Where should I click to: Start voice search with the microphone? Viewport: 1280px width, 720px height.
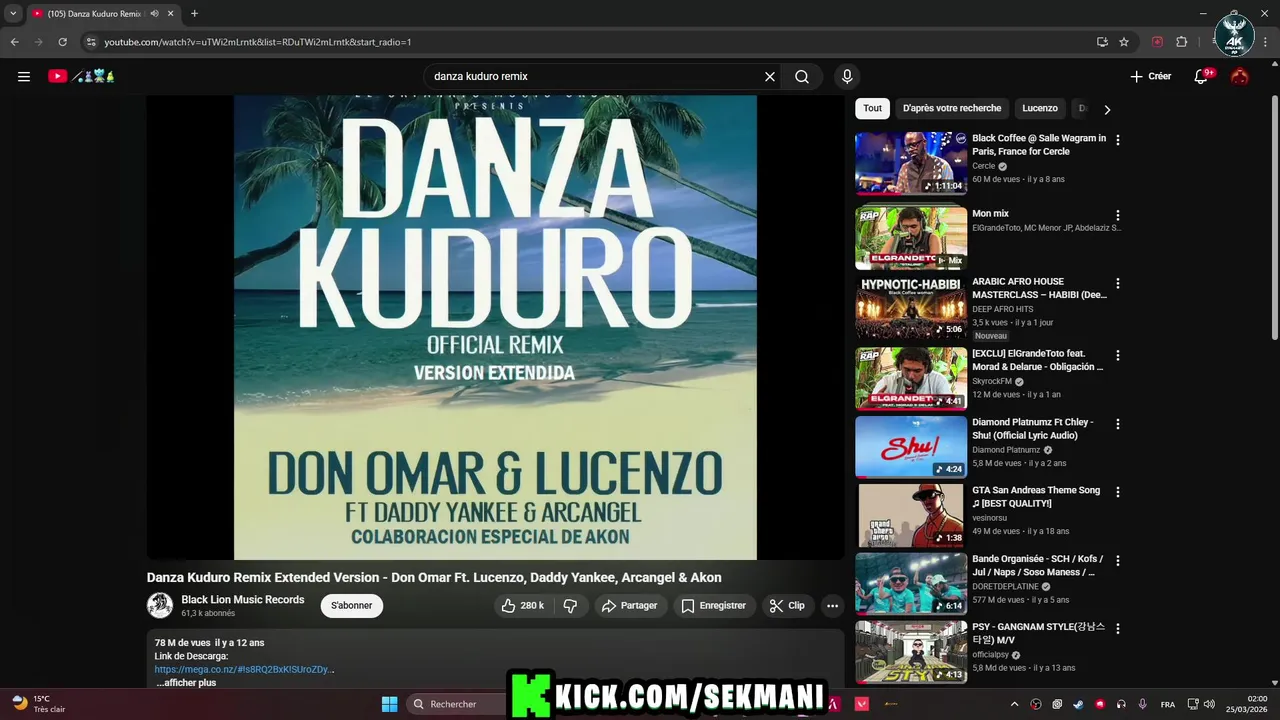[847, 76]
